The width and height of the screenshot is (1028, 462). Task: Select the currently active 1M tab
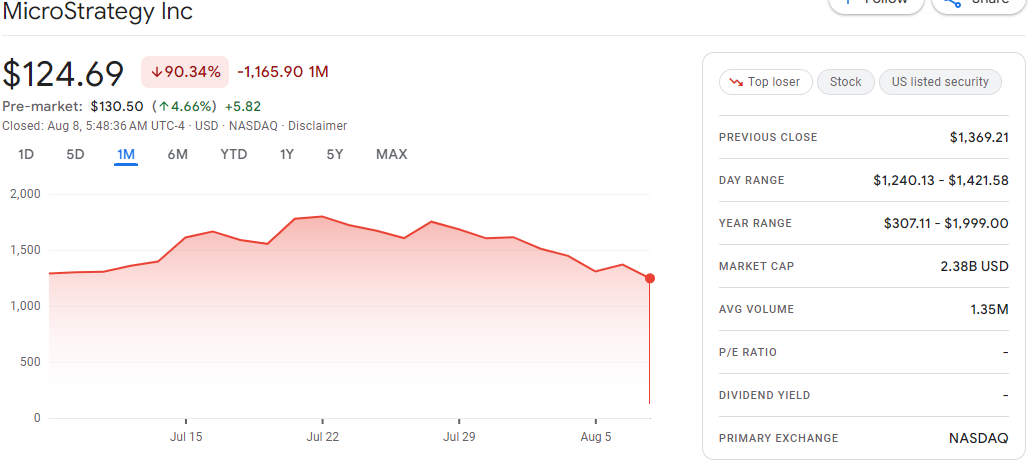point(126,154)
